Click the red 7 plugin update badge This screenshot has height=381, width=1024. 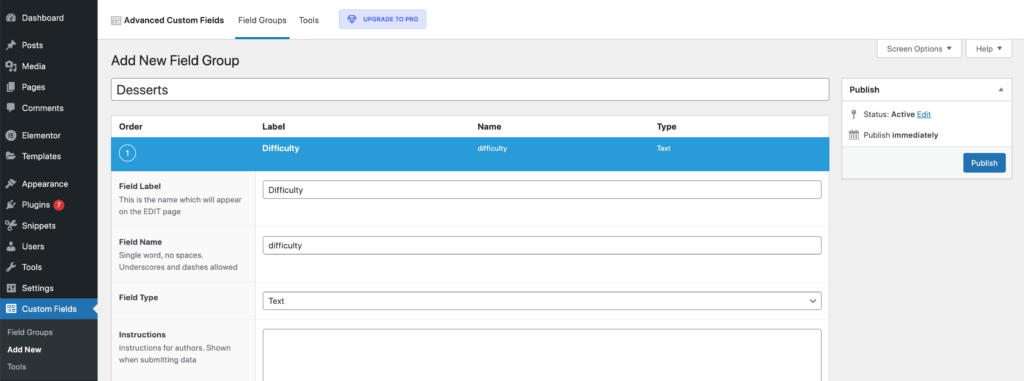(x=59, y=205)
